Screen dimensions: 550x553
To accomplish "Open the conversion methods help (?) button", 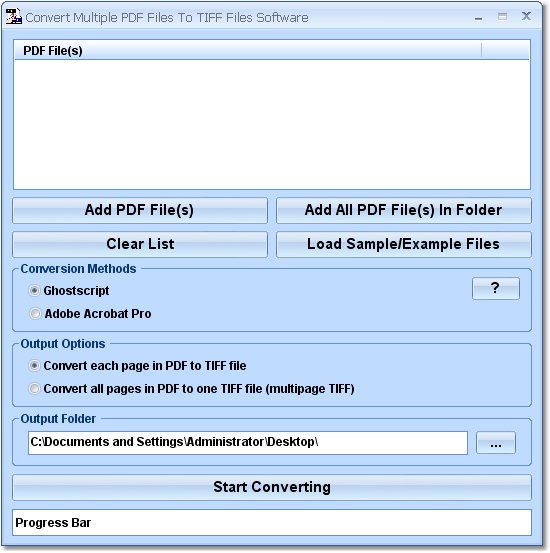I will pyautogui.click(x=496, y=288).
